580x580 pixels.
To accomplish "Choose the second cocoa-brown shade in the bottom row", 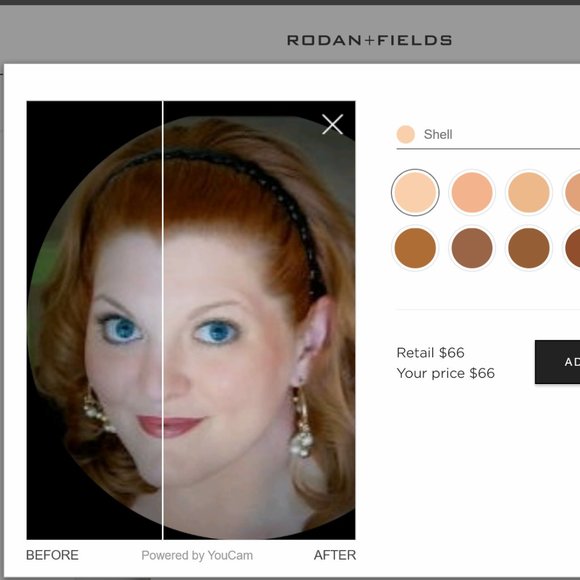I will tap(472, 248).
